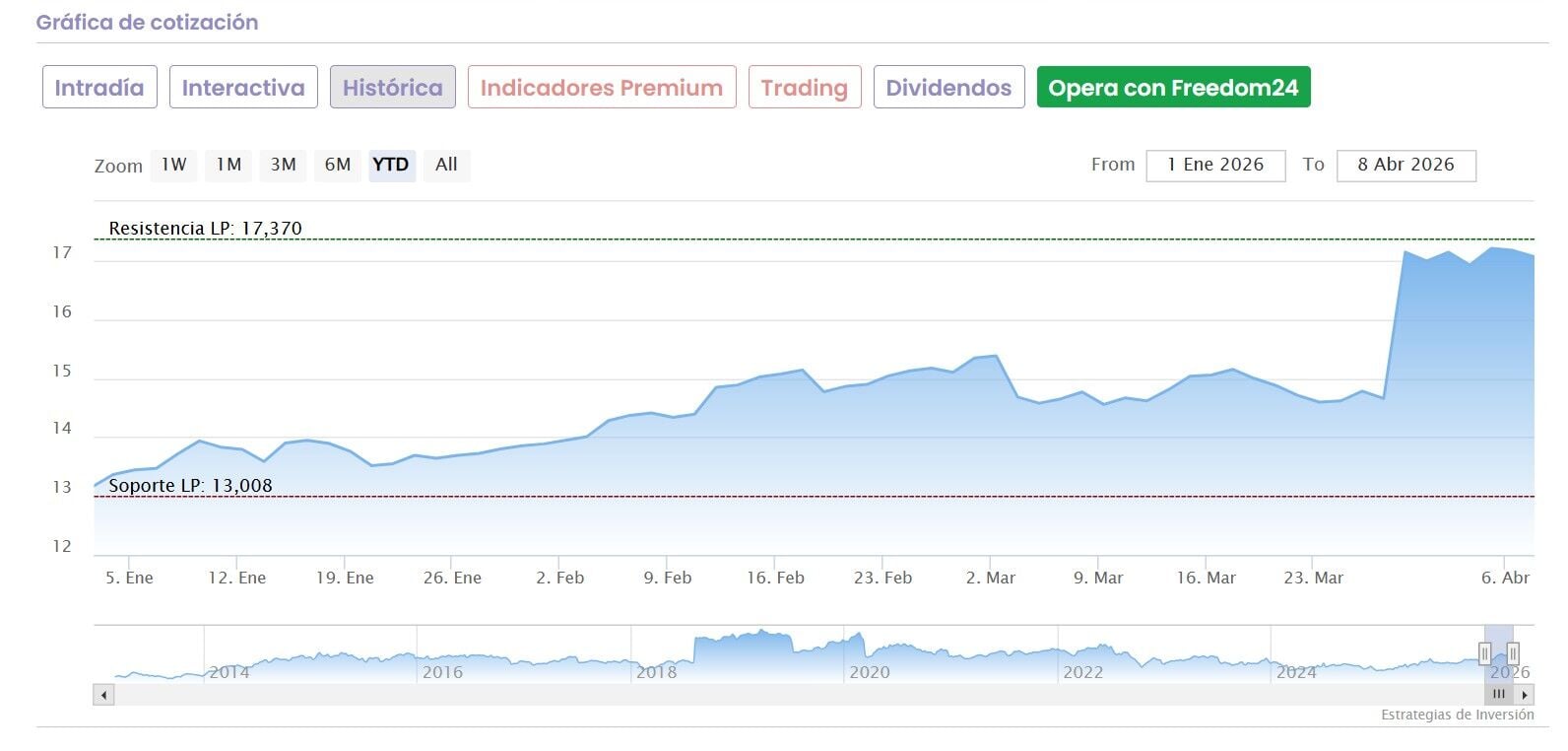1568x751 pixels.
Task: Open Indicadores Premium tab
Action: tap(602, 88)
